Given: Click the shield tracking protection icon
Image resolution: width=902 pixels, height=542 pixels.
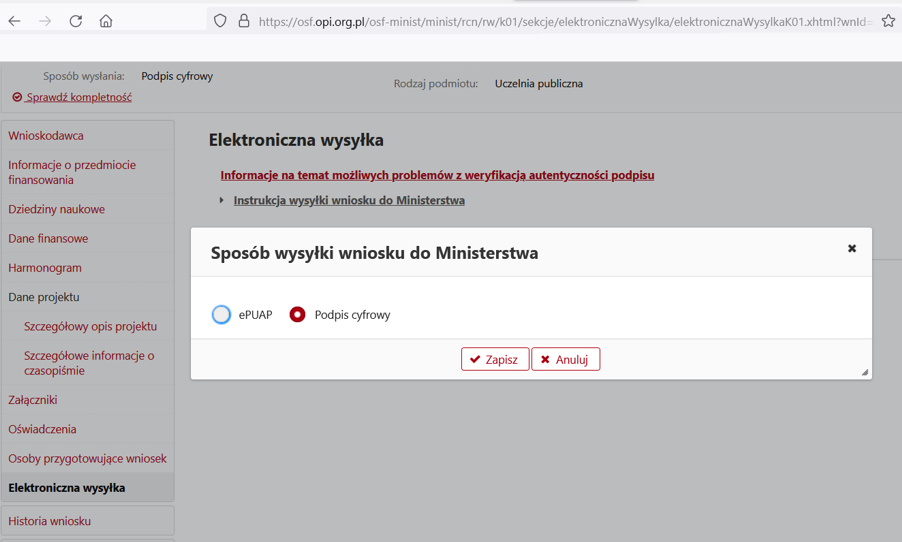Looking at the screenshot, I should point(220,21).
